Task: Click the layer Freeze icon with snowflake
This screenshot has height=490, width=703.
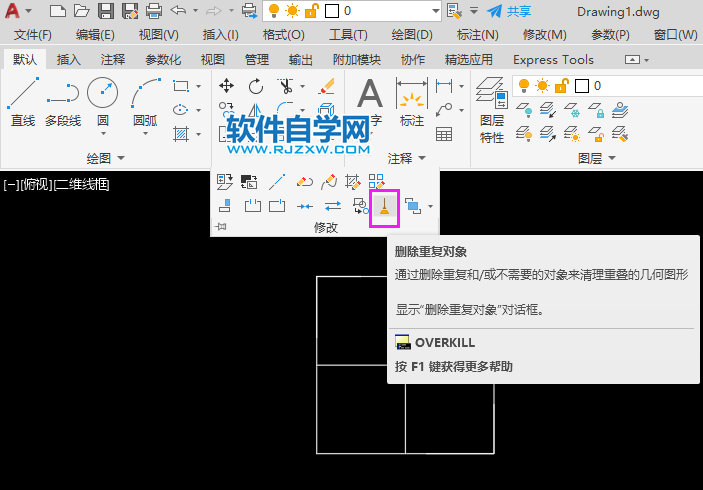Action: [x=572, y=110]
